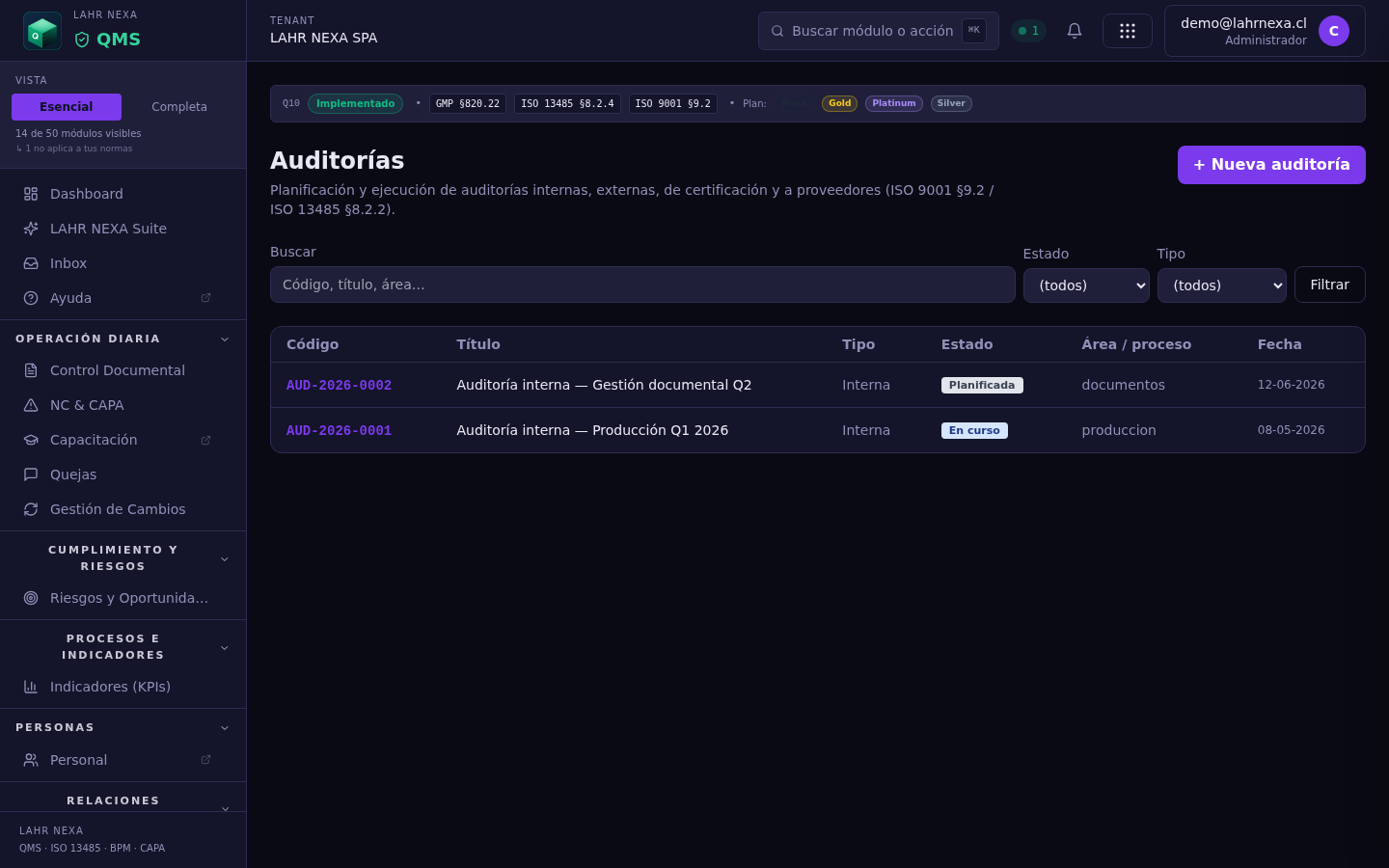
Task: Click the external-link icon beside Personal
Action: click(205, 760)
